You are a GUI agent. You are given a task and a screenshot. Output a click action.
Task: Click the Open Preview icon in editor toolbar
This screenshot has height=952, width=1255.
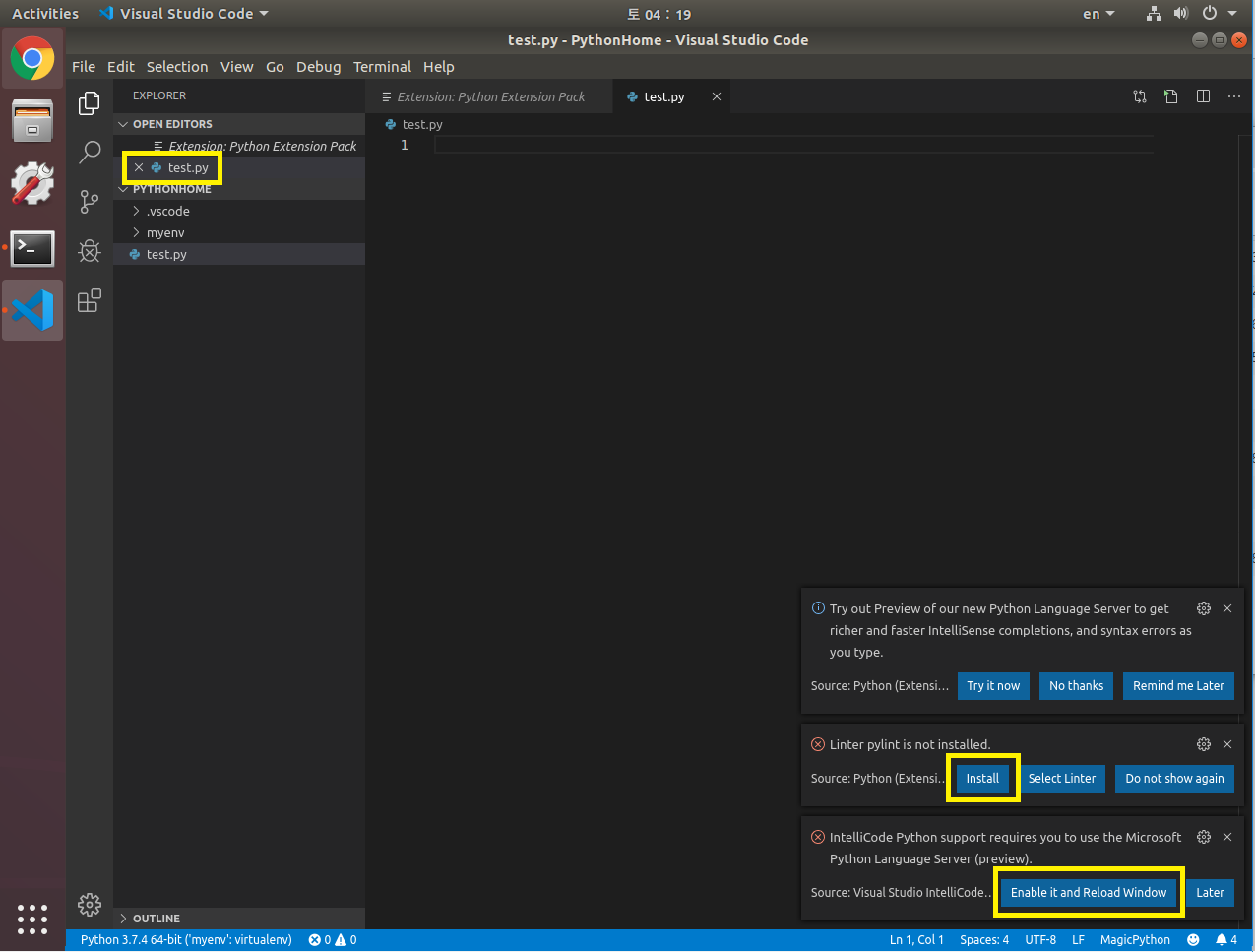click(x=1171, y=96)
